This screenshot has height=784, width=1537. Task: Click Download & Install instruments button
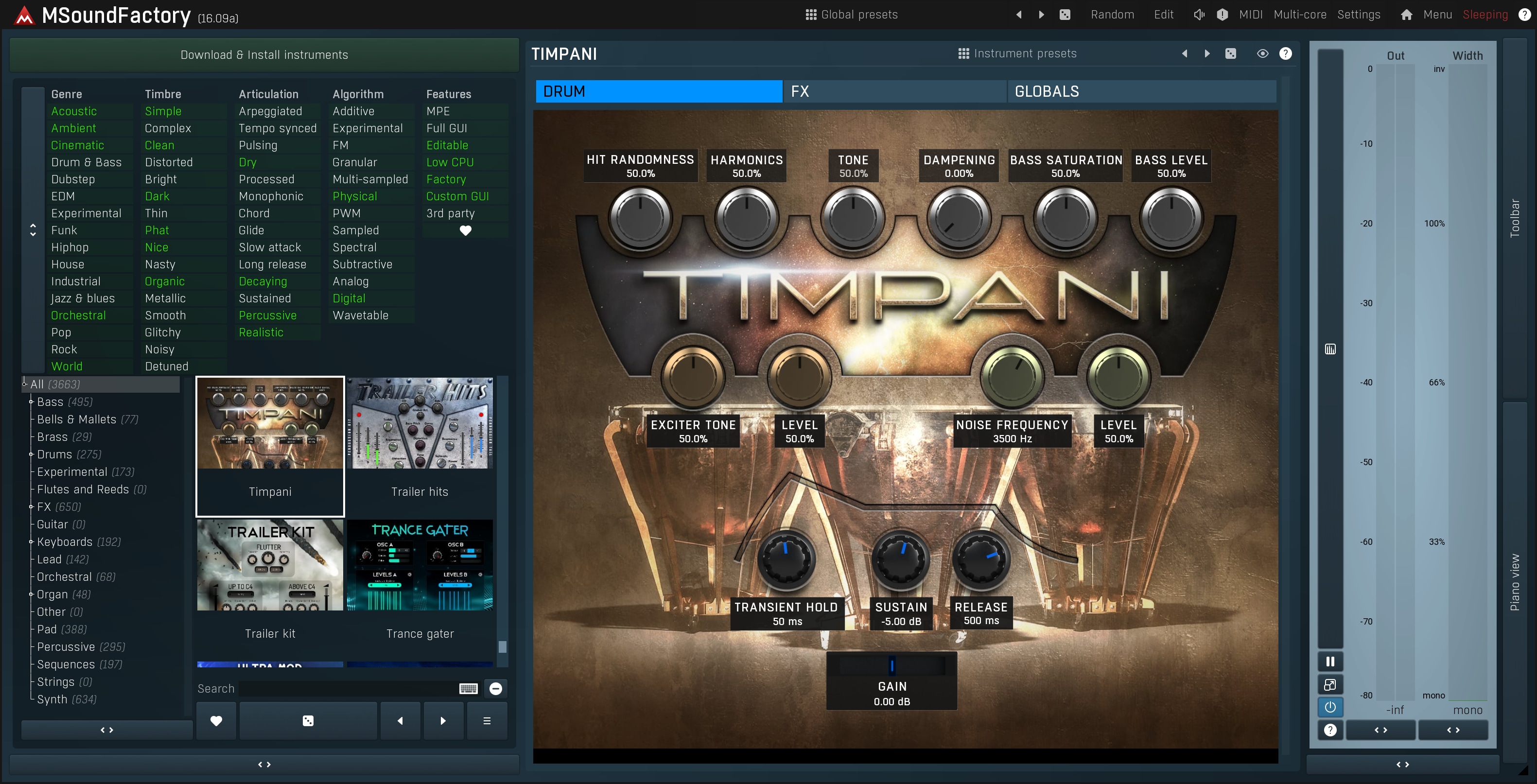click(x=264, y=55)
